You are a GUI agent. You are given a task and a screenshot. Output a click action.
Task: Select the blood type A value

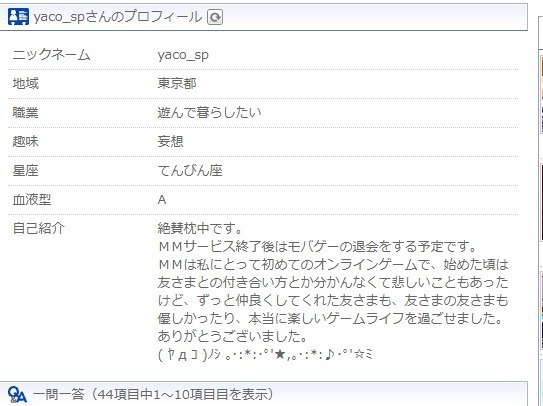click(x=162, y=200)
